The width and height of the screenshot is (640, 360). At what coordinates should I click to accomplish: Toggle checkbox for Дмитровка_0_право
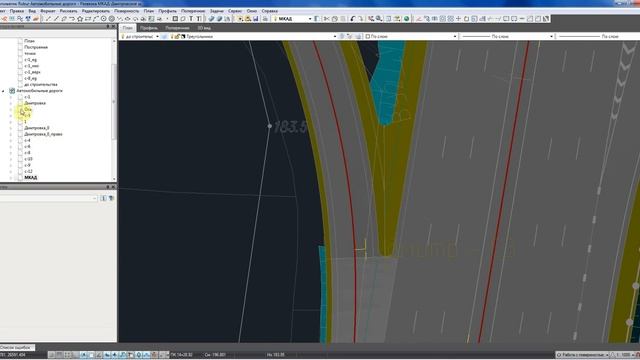[20, 134]
